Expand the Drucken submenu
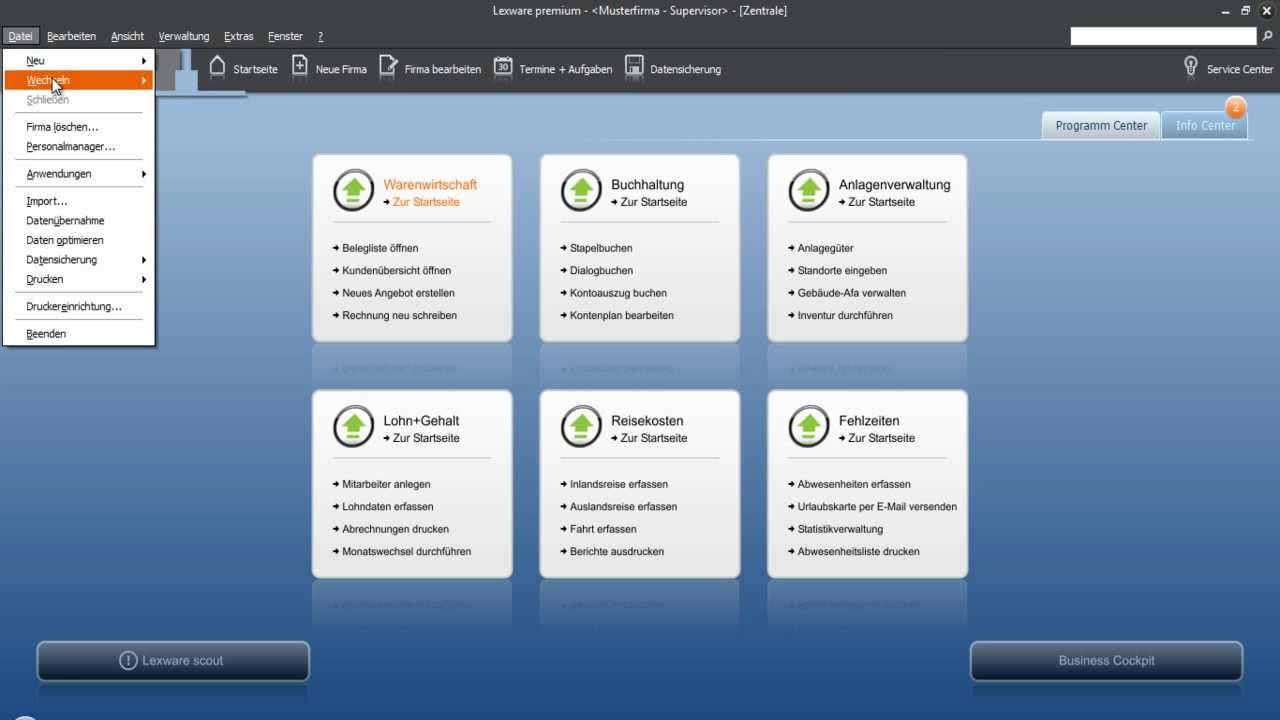The image size is (1280, 720). point(79,279)
